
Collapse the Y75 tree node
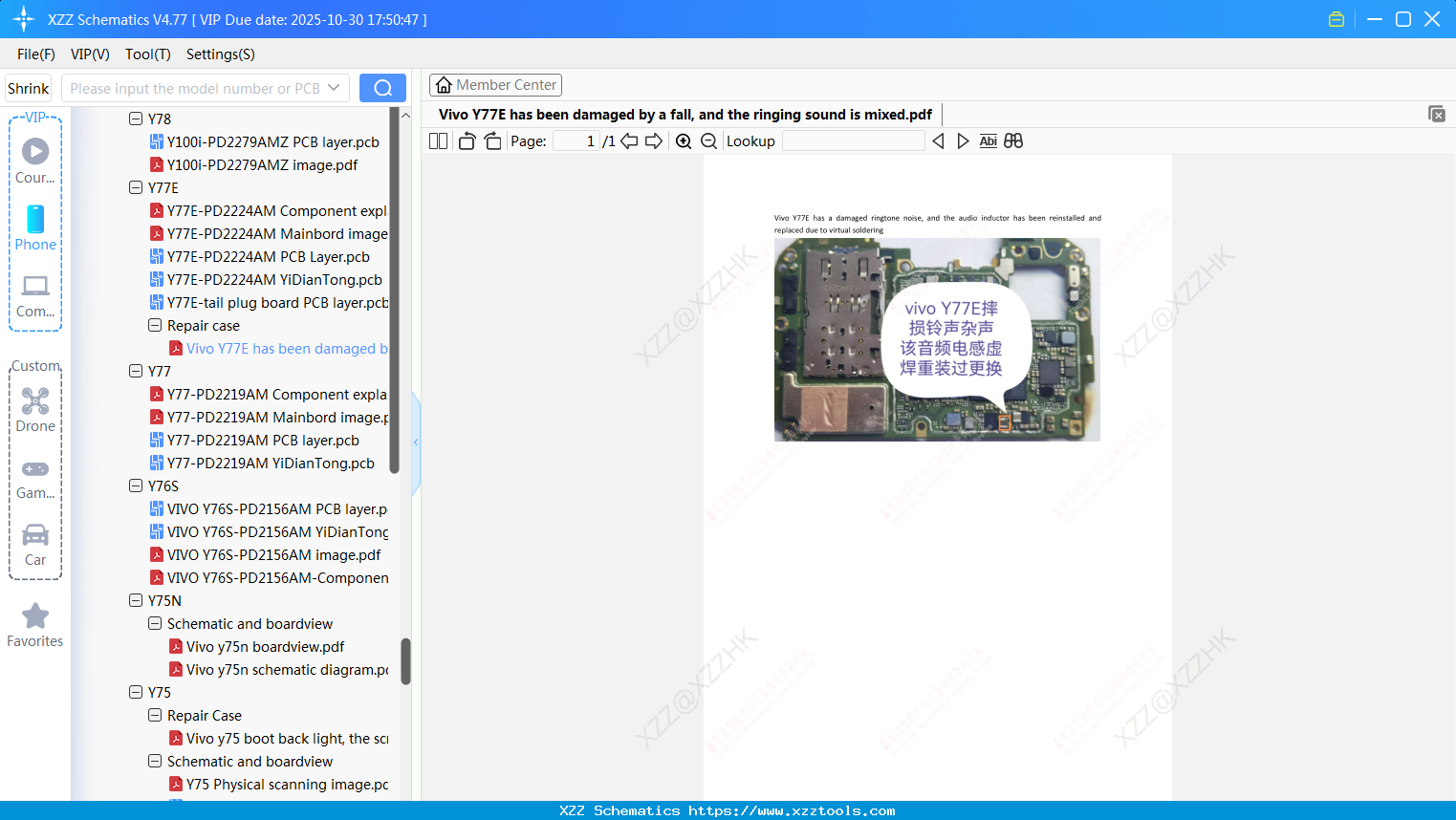pyautogui.click(x=136, y=692)
